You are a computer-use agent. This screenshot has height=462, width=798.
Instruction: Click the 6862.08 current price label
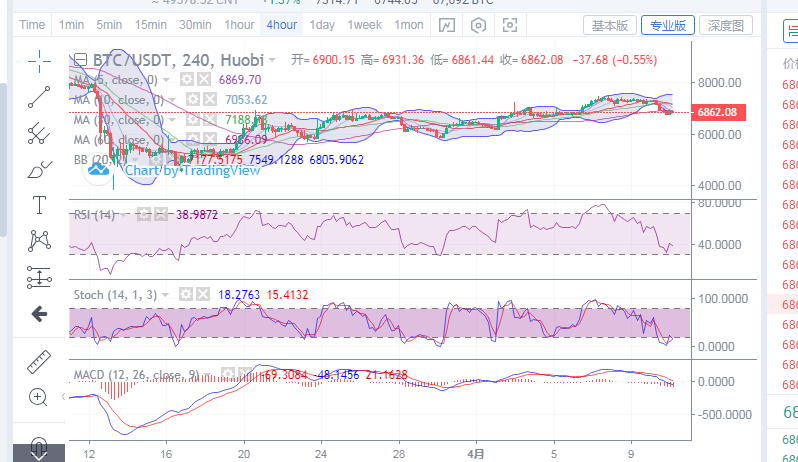tap(718, 112)
